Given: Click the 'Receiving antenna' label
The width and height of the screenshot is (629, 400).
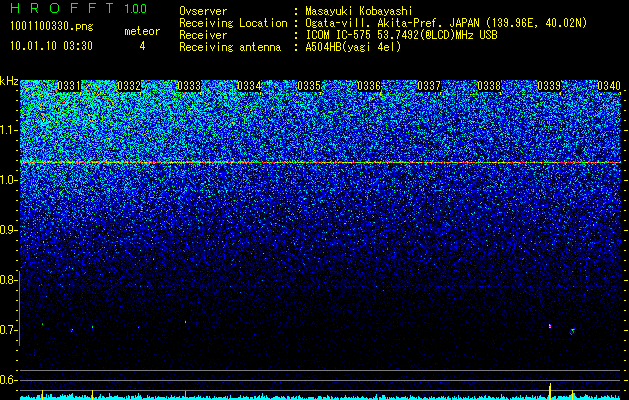Looking at the screenshot, I should pos(230,48).
